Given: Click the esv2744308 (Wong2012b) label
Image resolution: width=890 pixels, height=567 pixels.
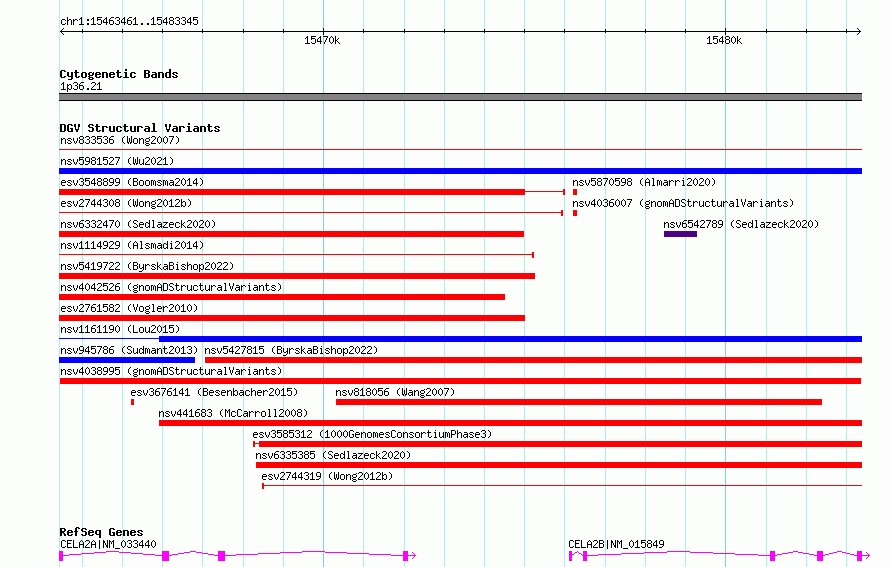Looking at the screenshot, I should pos(126,203).
